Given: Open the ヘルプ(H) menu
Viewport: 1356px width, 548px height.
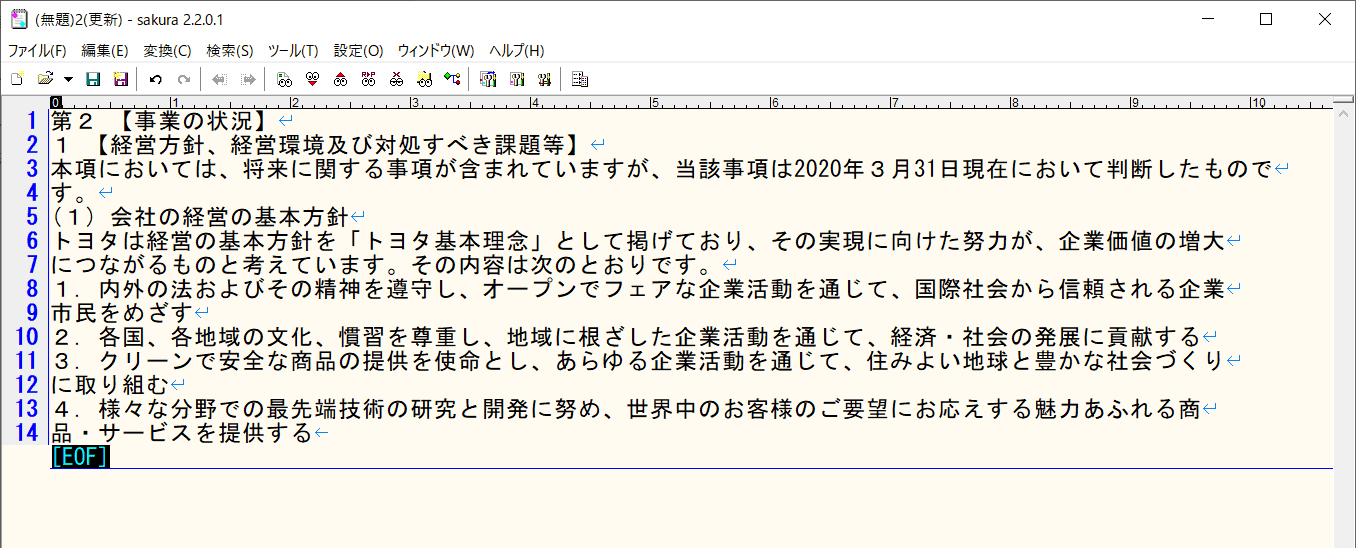Looking at the screenshot, I should (517, 51).
